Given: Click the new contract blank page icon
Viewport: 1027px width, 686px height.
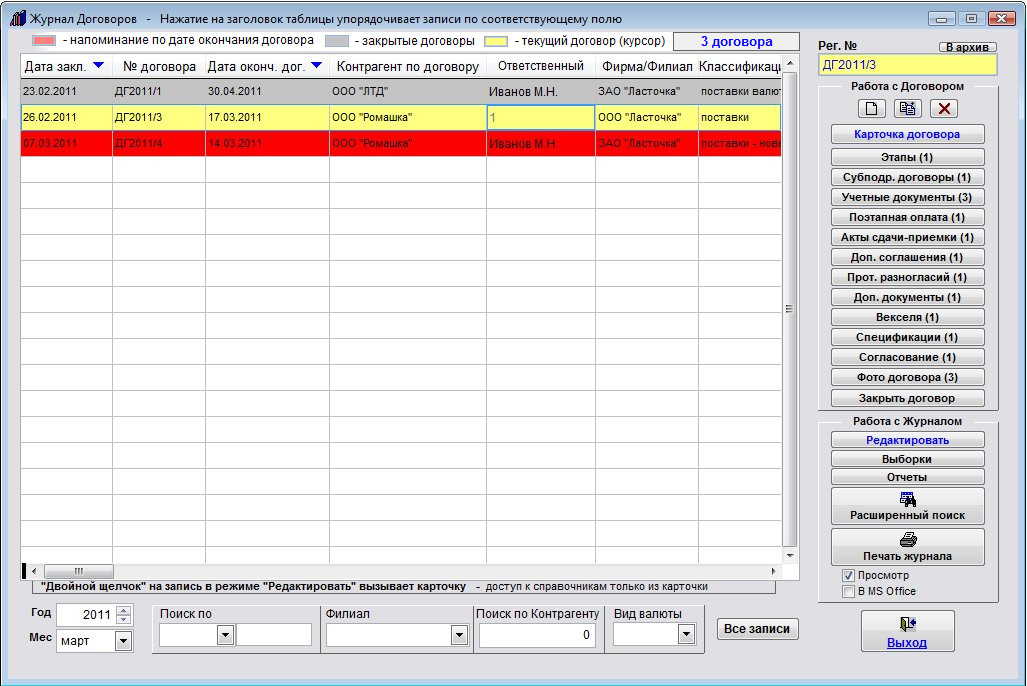Looking at the screenshot, I should [872, 108].
